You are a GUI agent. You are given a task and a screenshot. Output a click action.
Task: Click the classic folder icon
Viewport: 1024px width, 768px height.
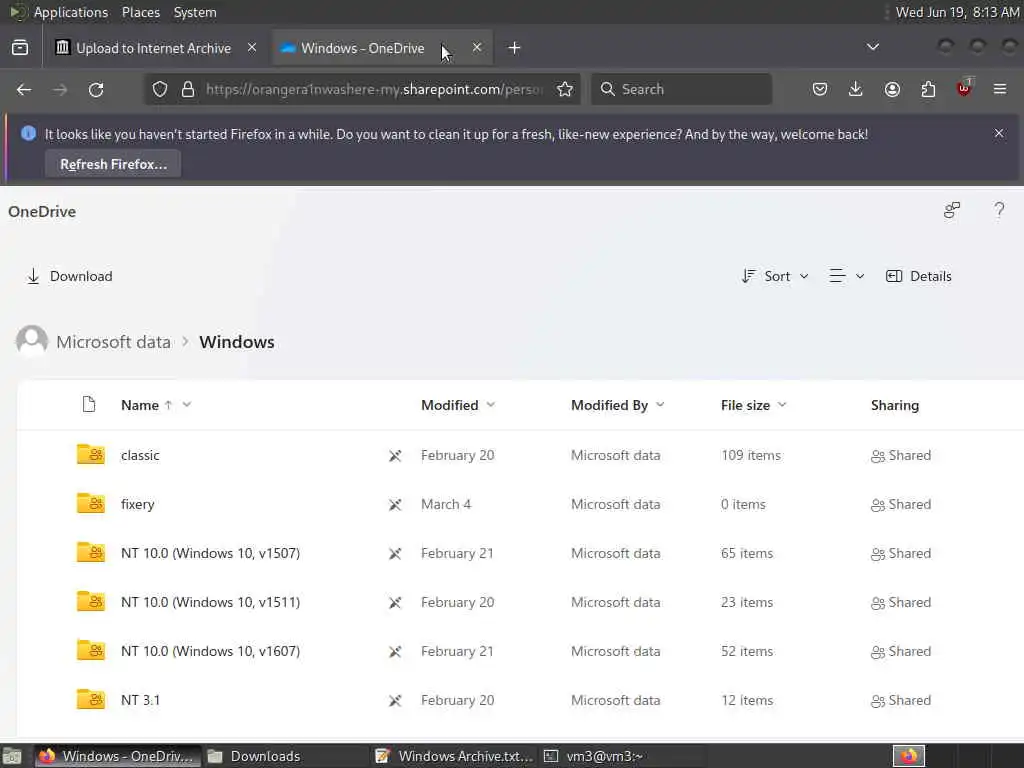click(91, 454)
